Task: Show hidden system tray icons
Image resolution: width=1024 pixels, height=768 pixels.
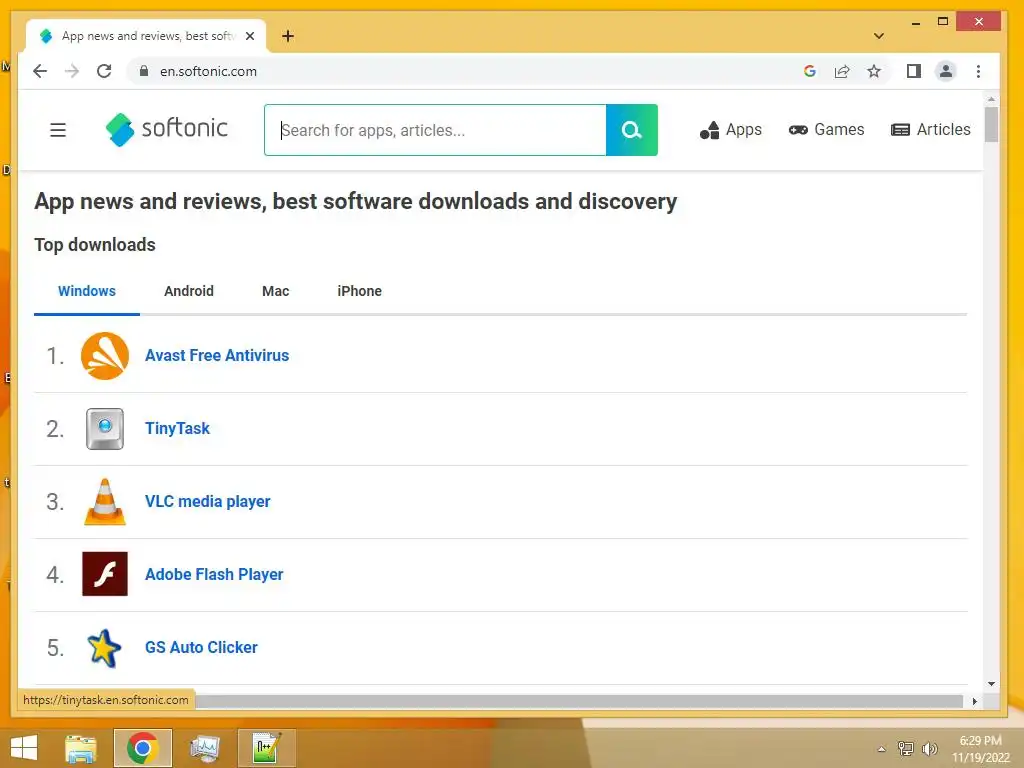Action: coord(882,749)
